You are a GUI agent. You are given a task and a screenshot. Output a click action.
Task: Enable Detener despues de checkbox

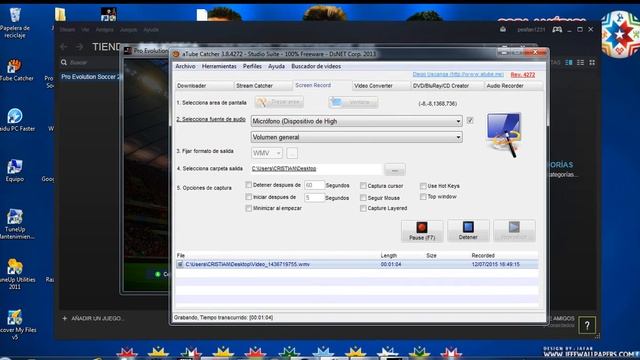click(248, 185)
